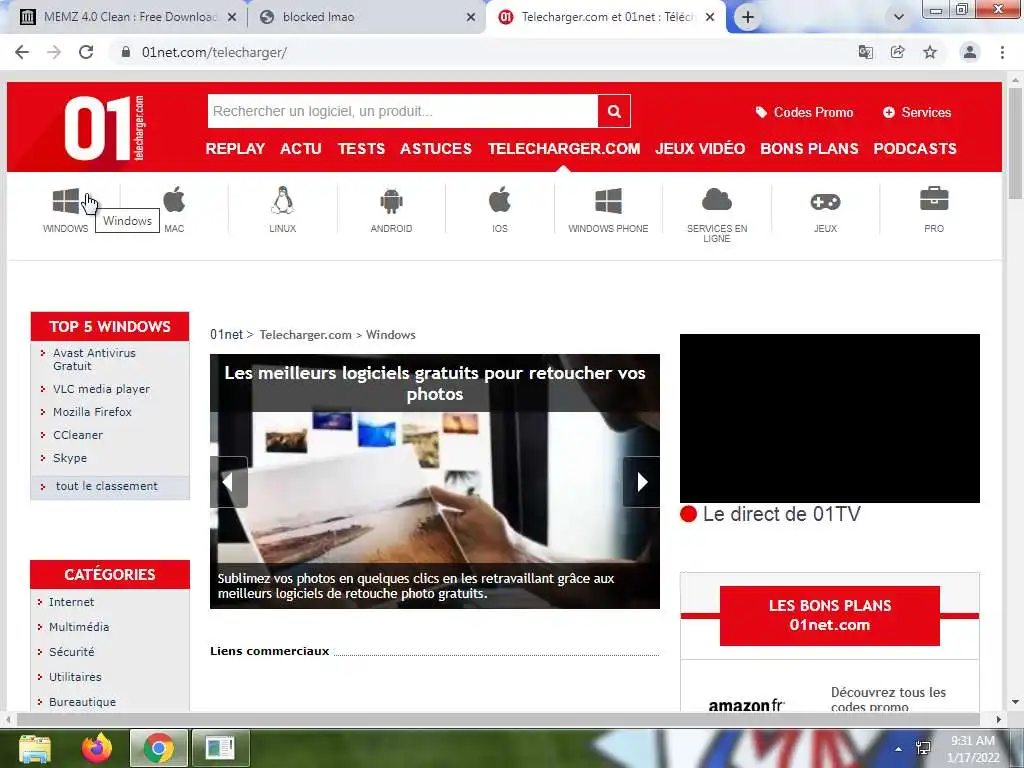
Task: Reload the page with refresh icon
Action: point(86,52)
